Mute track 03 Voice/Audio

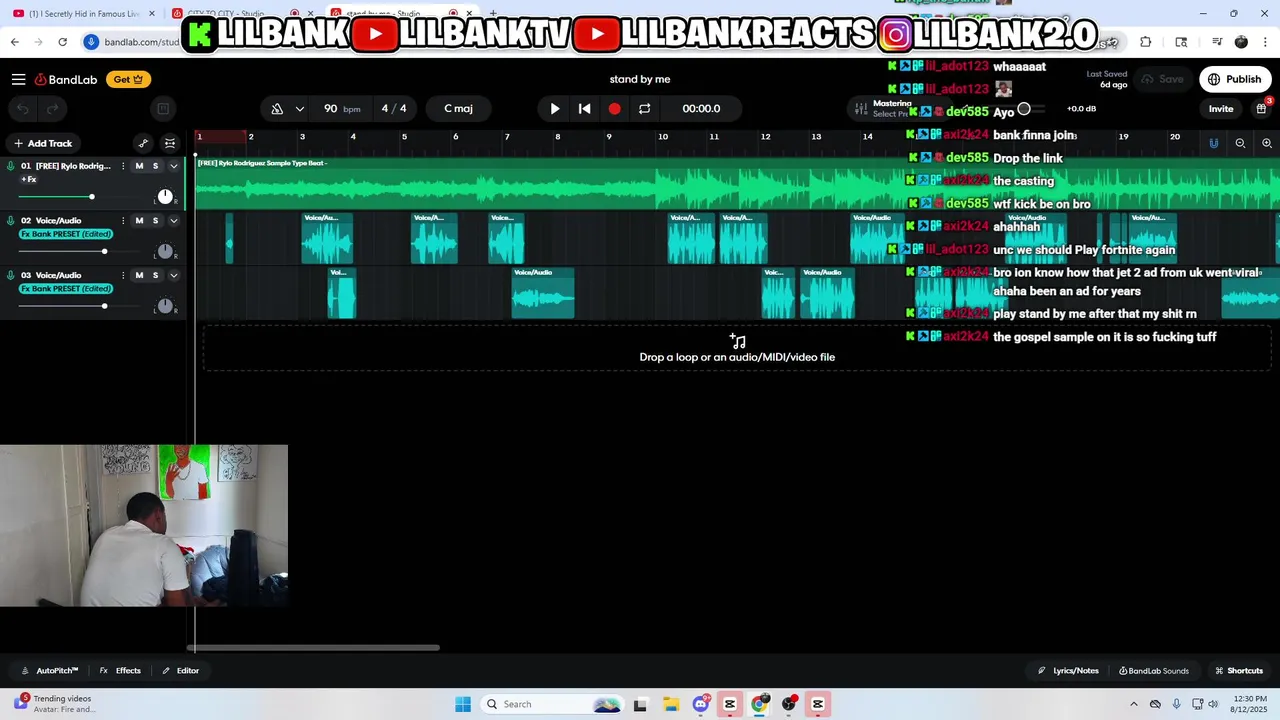139,275
